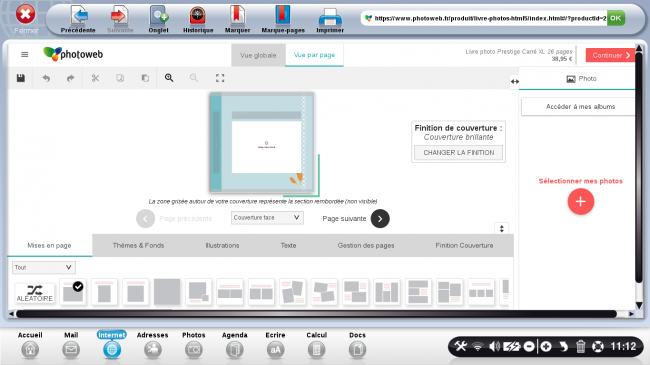Click the horizontal scrollbar under the layouts

click(316, 314)
